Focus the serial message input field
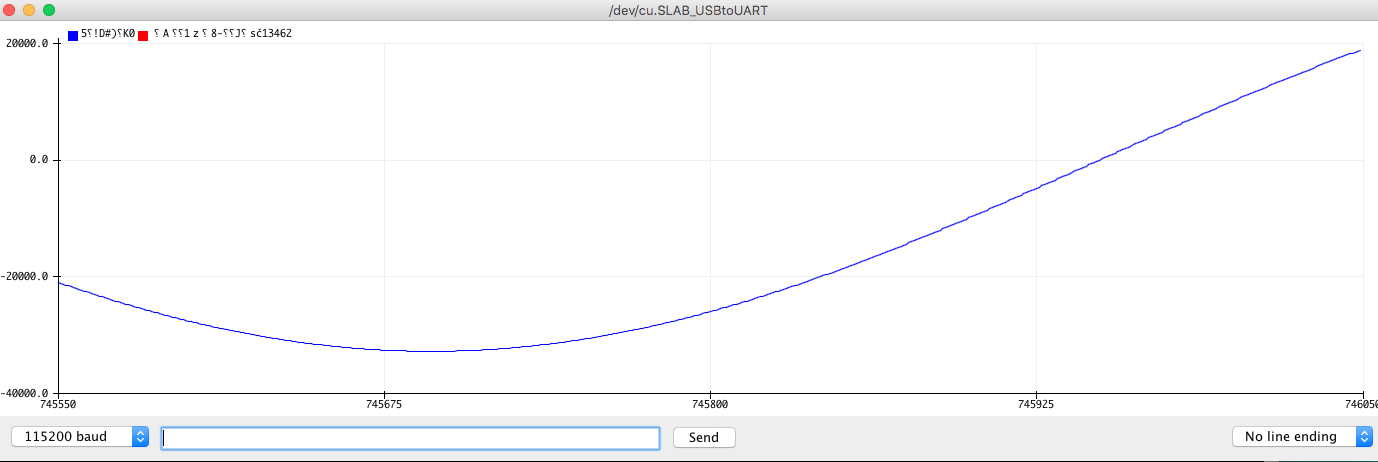1378x462 pixels. click(410, 438)
